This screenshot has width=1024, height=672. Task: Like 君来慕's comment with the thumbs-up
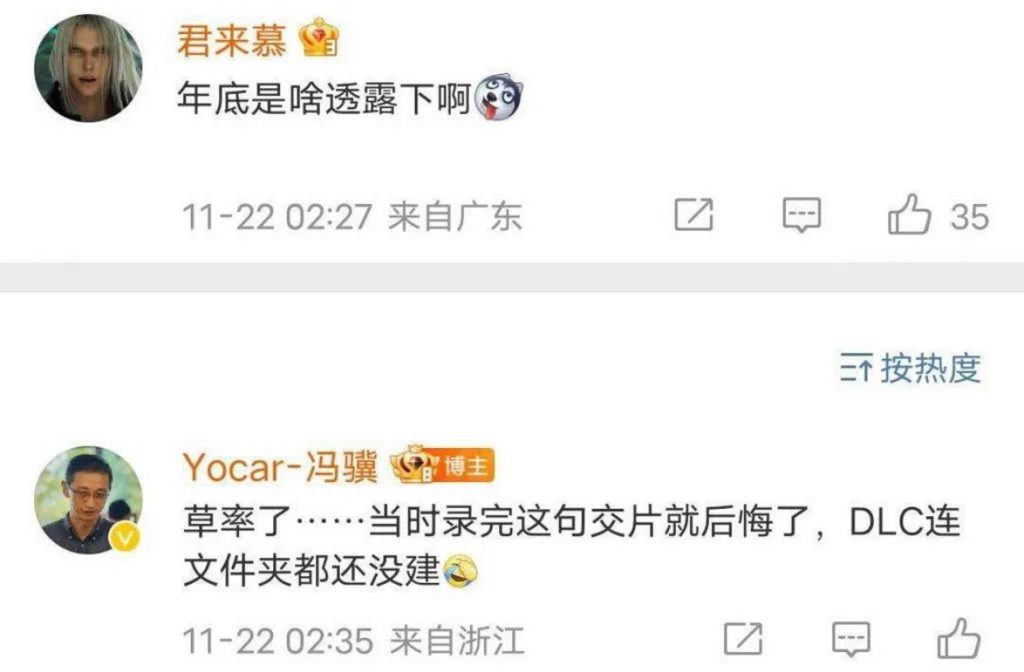[x=908, y=214]
